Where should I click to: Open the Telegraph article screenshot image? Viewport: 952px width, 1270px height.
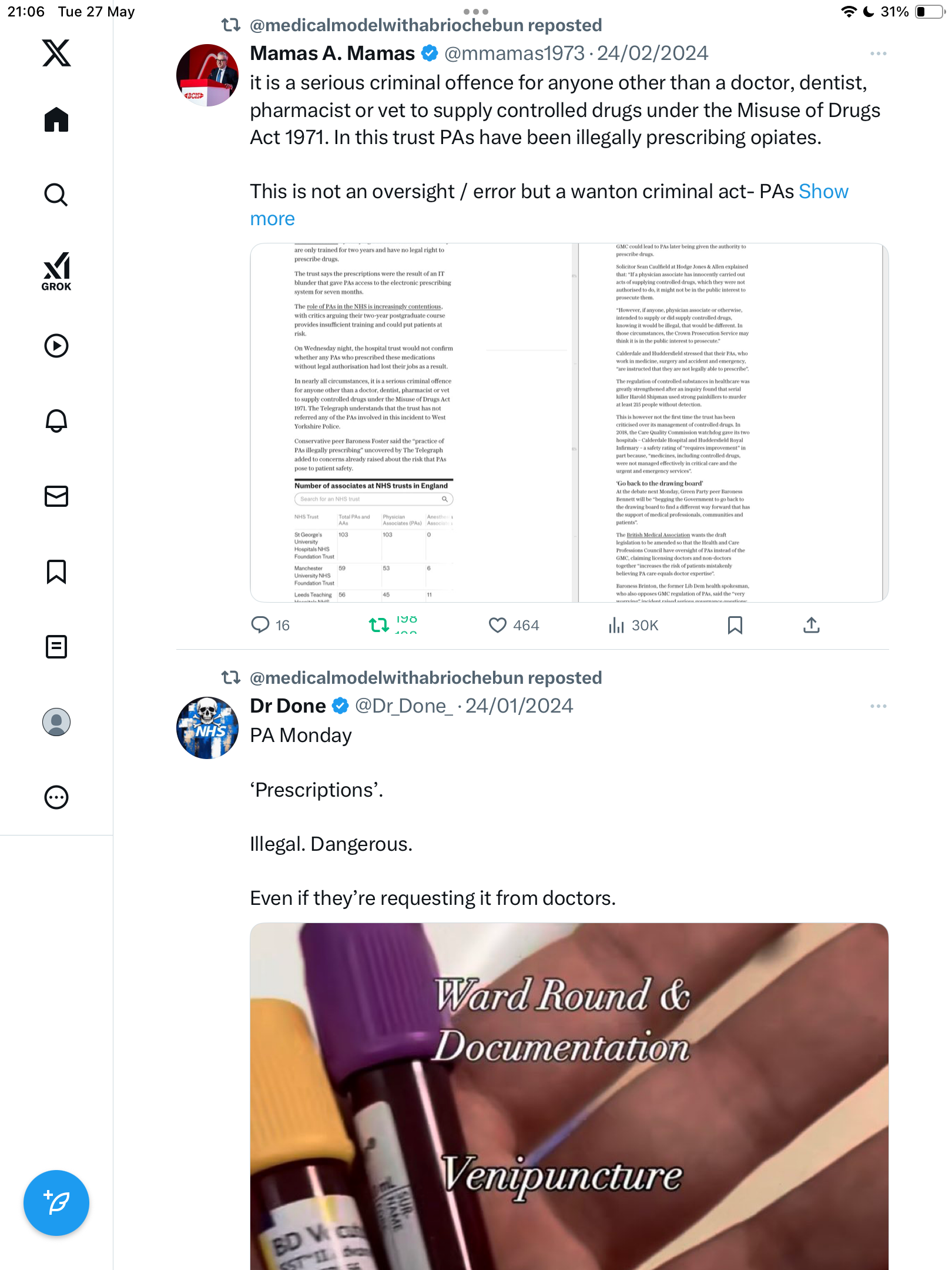(x=569, y=422)
